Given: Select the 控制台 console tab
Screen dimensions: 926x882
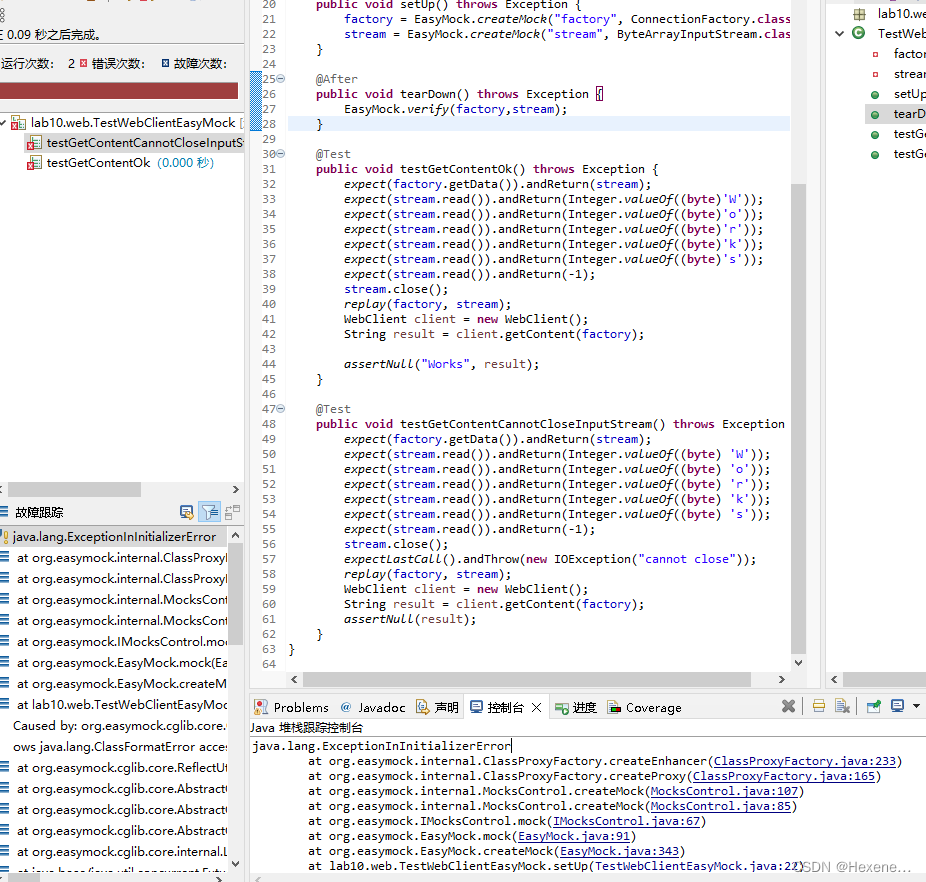Looking at the screenshot, I should coord(497,707).
